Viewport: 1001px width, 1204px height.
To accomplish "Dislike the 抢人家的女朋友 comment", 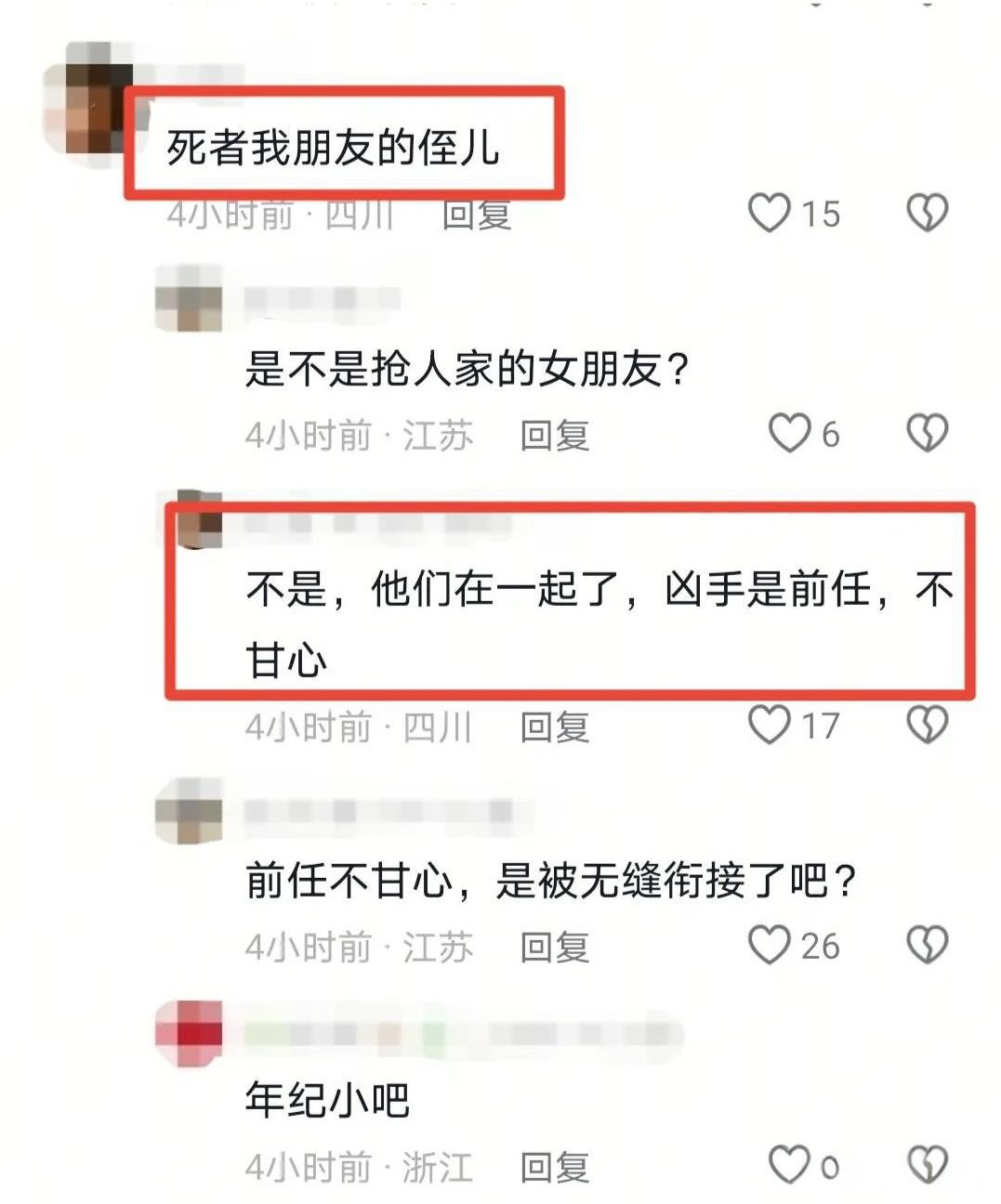I will [x=927, y=434].
